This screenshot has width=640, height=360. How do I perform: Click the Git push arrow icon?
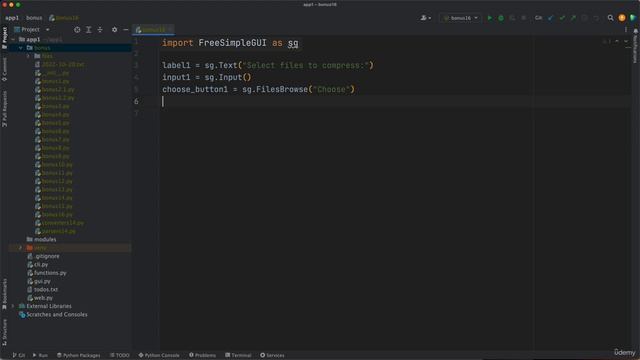tap(573, 18)
